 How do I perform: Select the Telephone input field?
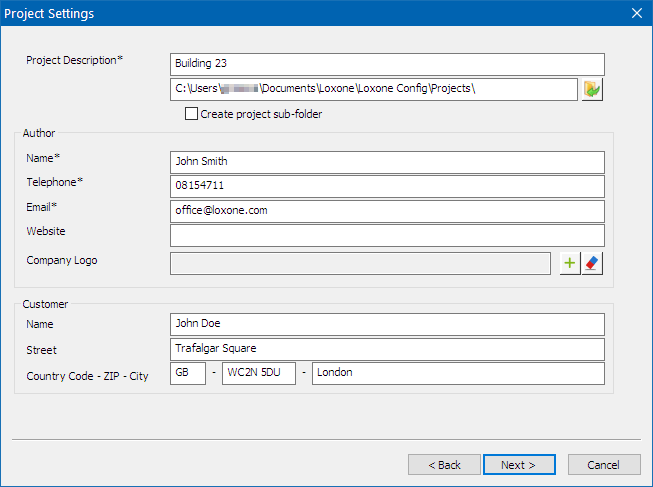click(x=387, y=186)
